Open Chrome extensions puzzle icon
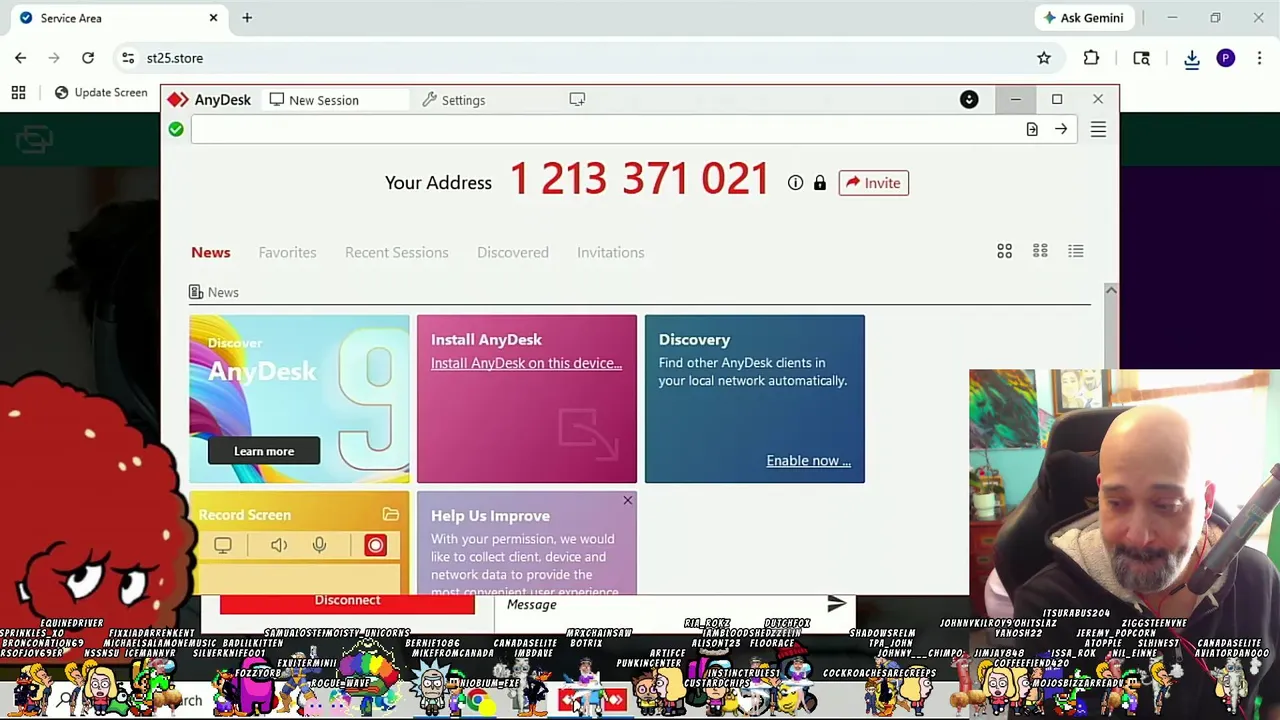The width and height of the screenshot is (1280, 720). point(1091,58)
